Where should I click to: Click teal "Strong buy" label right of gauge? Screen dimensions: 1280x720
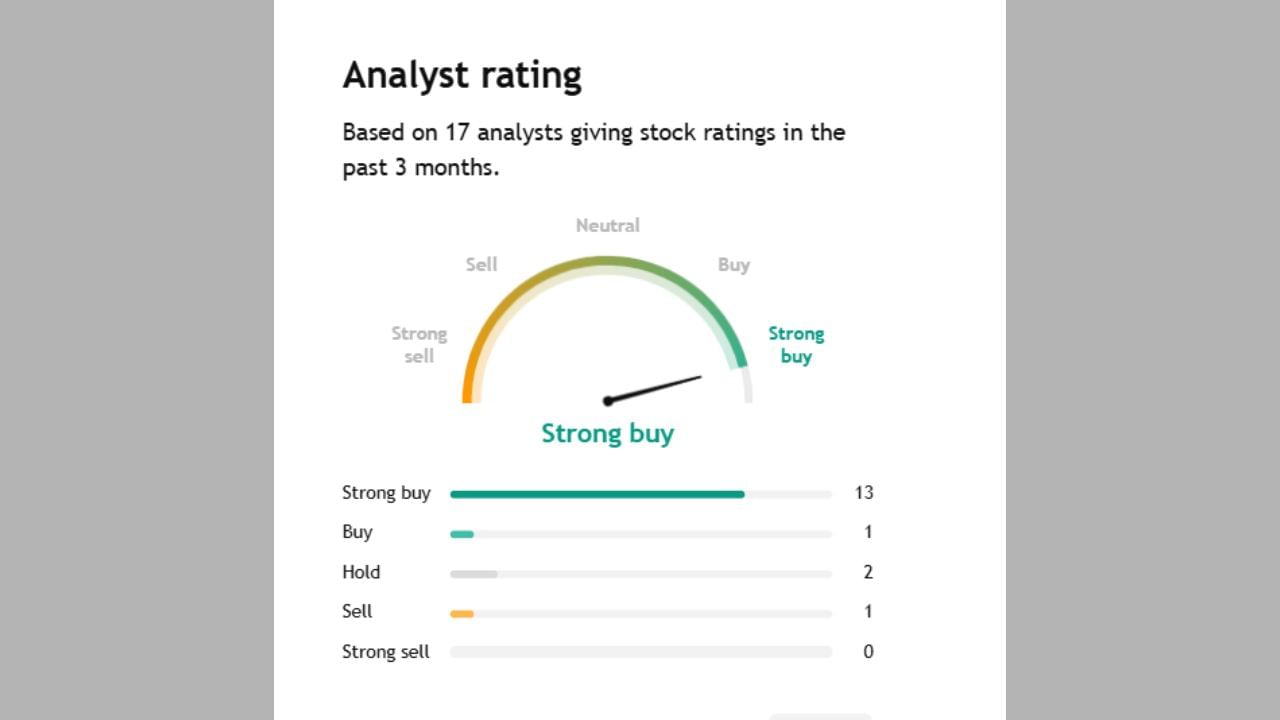click(796, 344)
